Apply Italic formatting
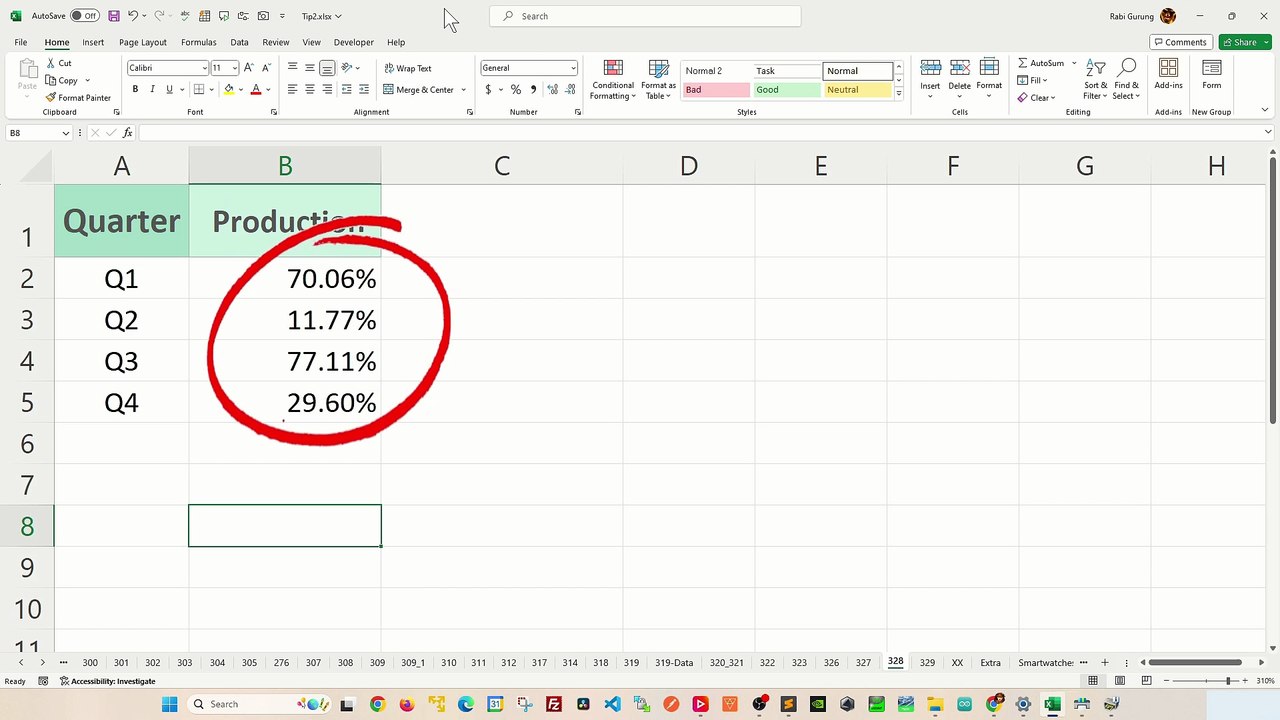The image size is (1280, 720). [x=152, y=89]
